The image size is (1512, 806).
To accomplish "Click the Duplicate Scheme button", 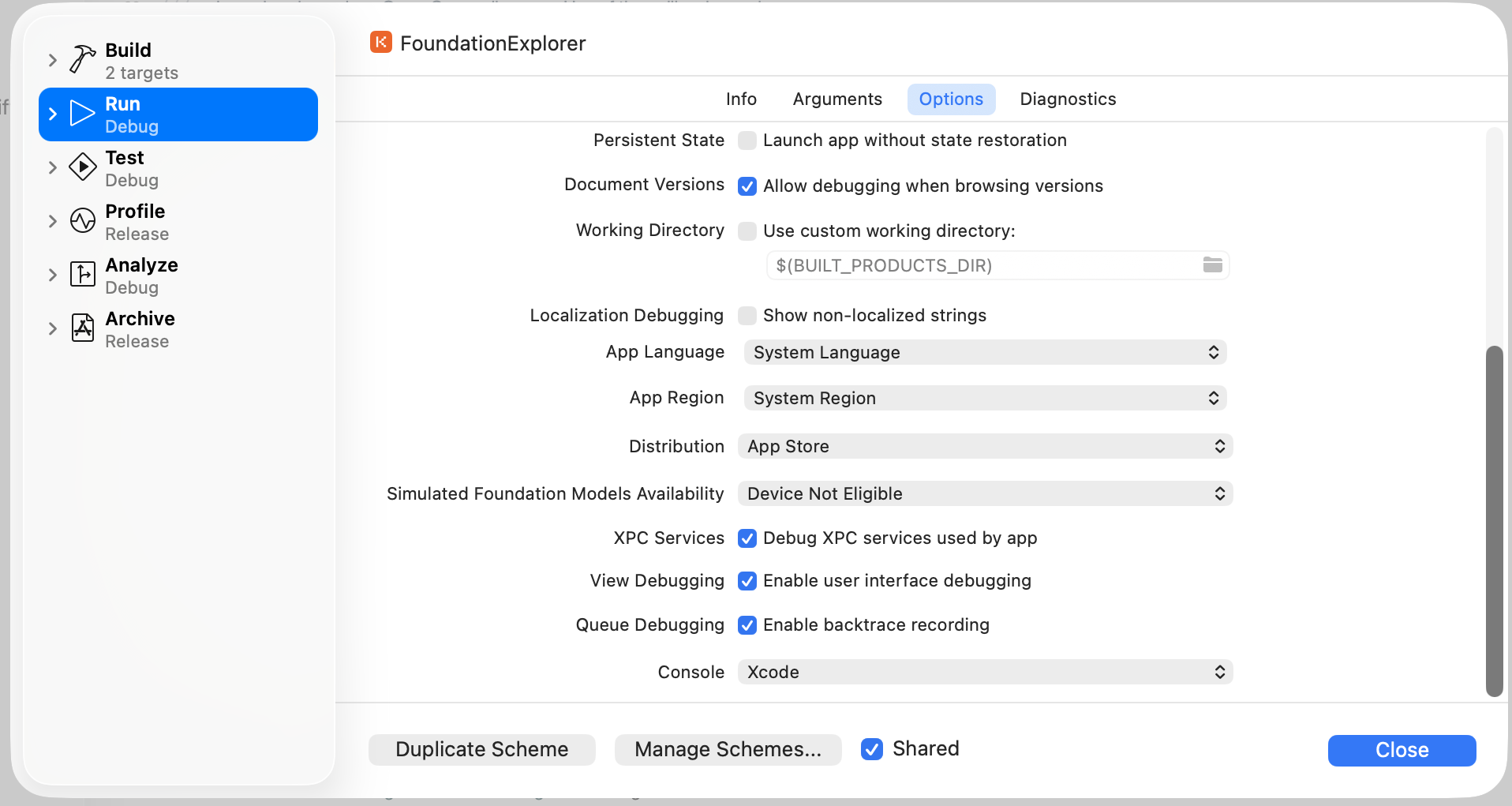I will tap(482, 750).
